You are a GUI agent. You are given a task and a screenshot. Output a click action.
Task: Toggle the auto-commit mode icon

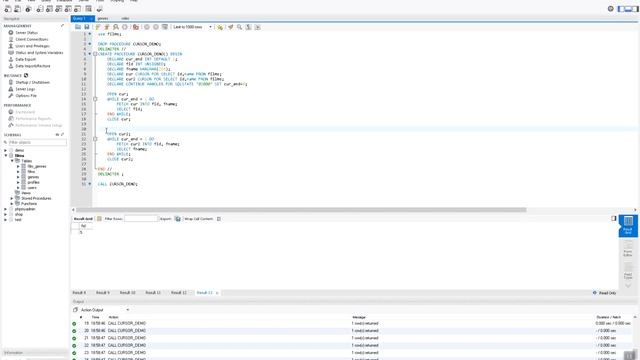click(165, 27)
